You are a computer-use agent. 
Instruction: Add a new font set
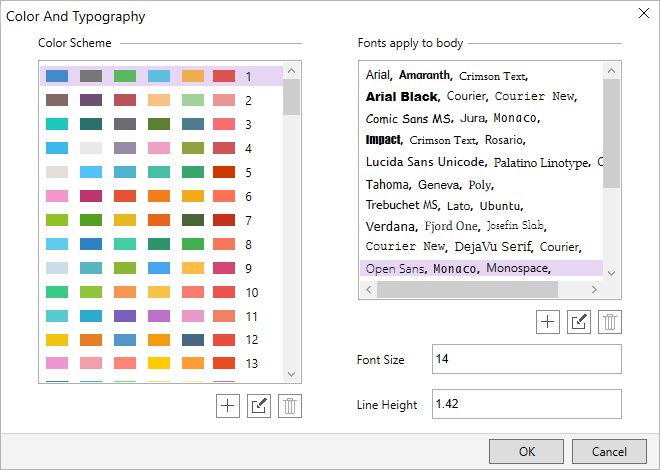tap(547, 321)
